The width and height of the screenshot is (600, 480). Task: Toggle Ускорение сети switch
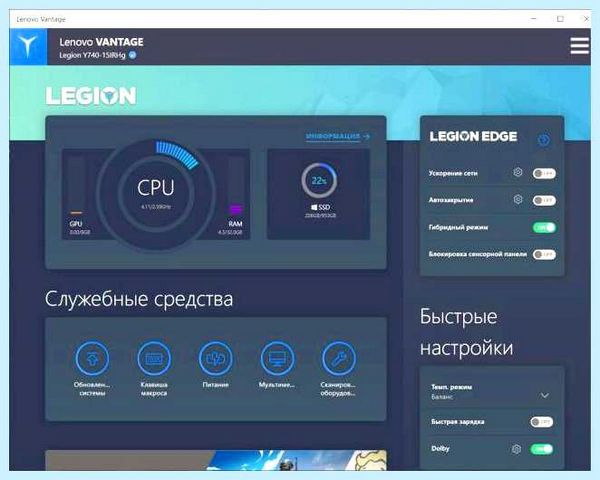(544, 173)
